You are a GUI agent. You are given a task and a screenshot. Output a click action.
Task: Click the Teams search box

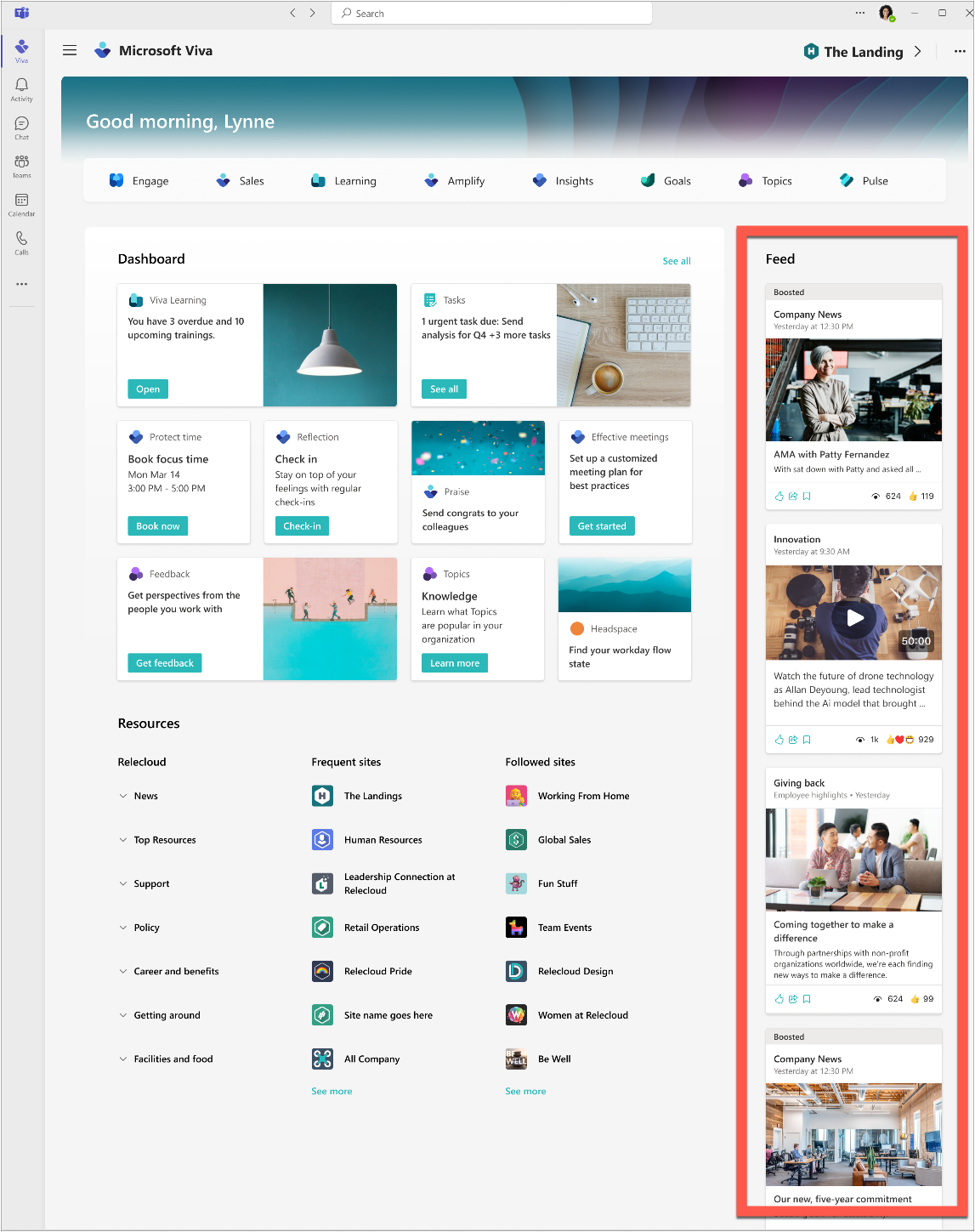coord(491,13)
